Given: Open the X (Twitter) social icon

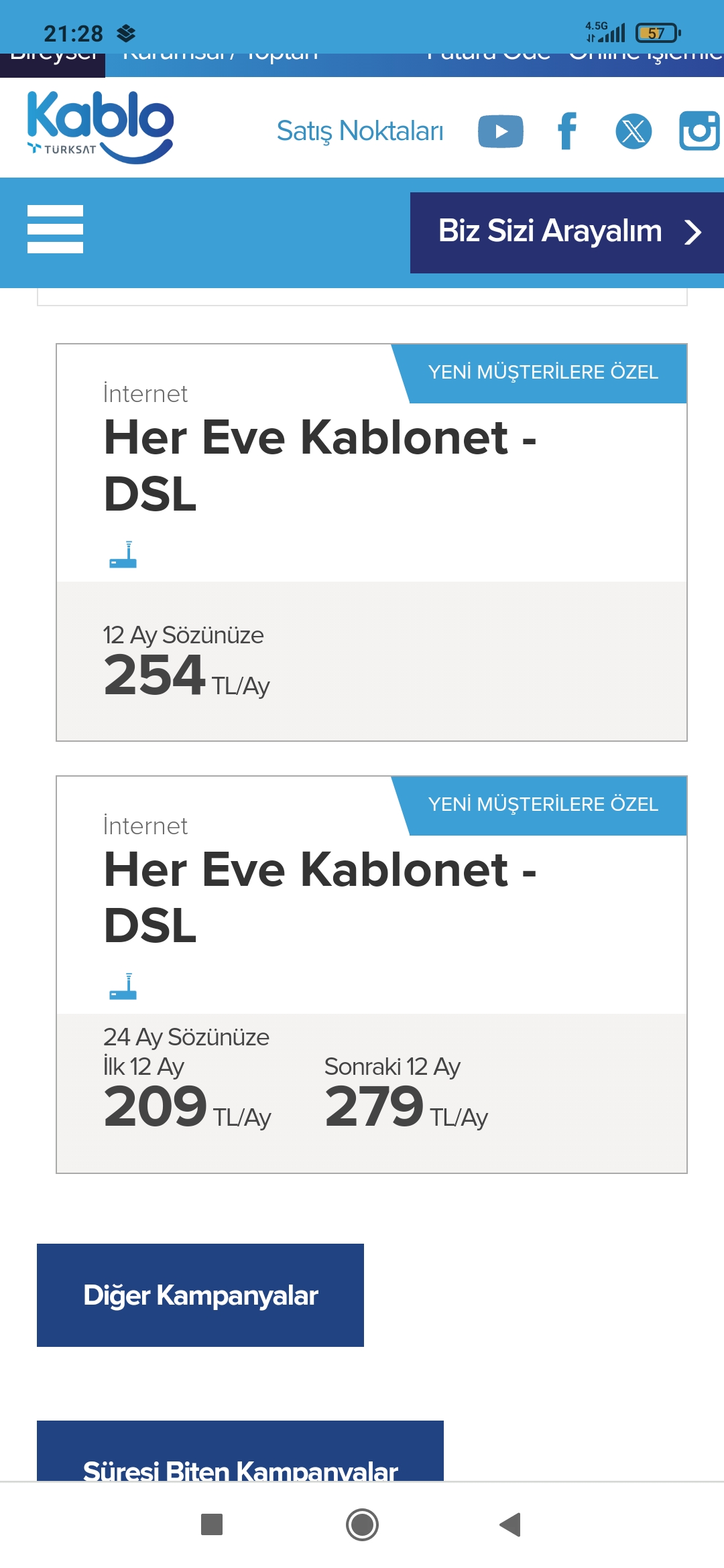Looking at the screenshot, I should tap(633, 131).
